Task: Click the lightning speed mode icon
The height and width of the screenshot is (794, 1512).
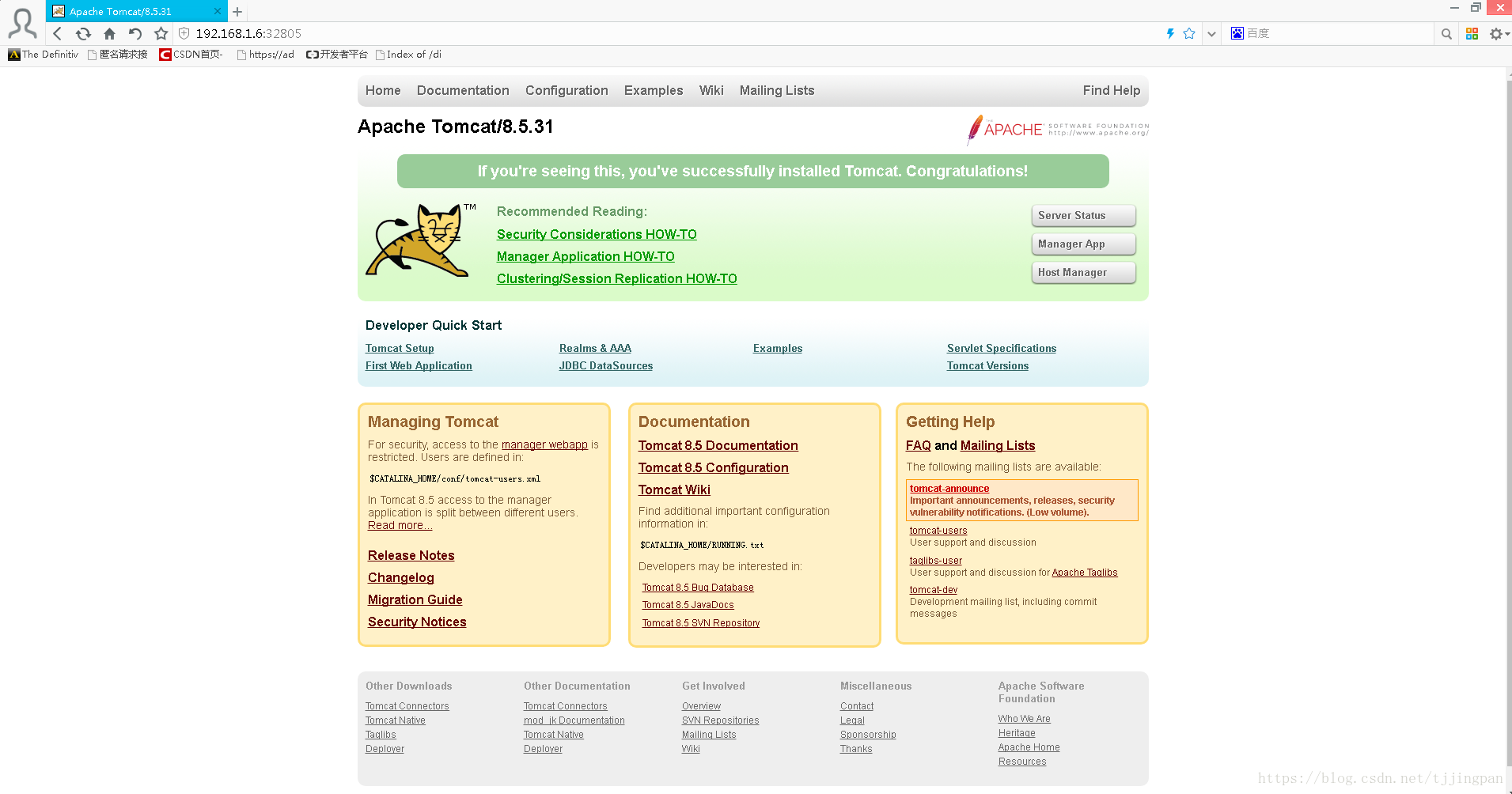Action: point(1170,33)
